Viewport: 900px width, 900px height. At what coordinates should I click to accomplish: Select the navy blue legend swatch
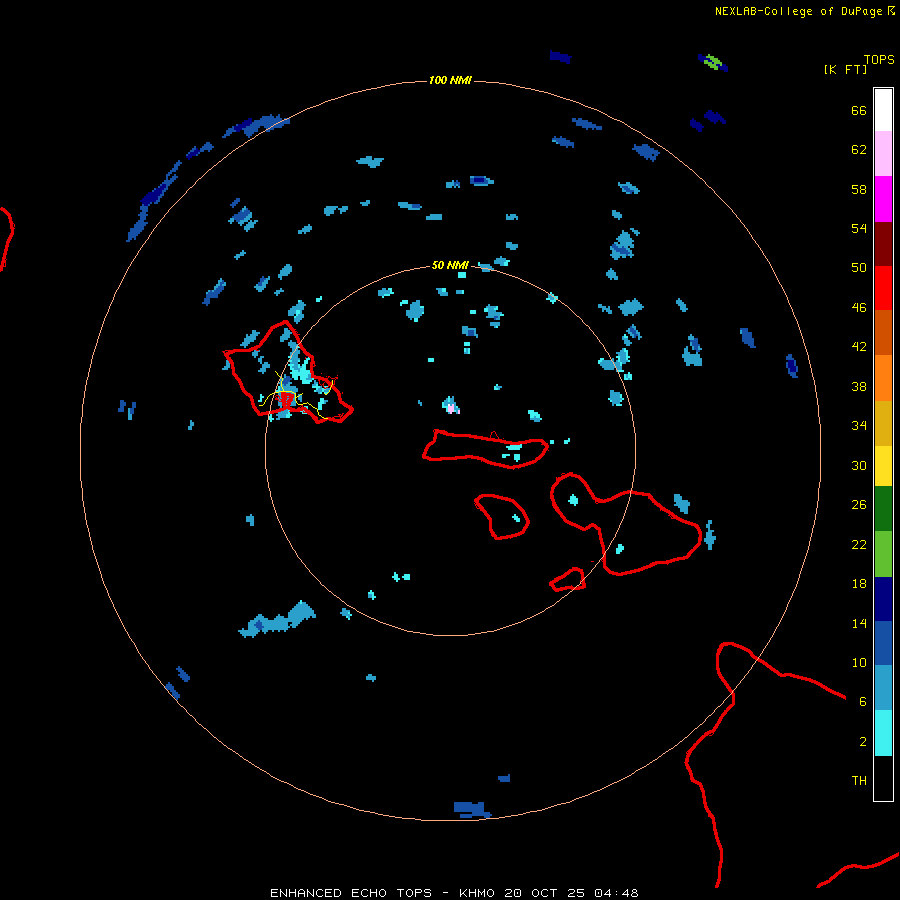(x=883, y=599)
